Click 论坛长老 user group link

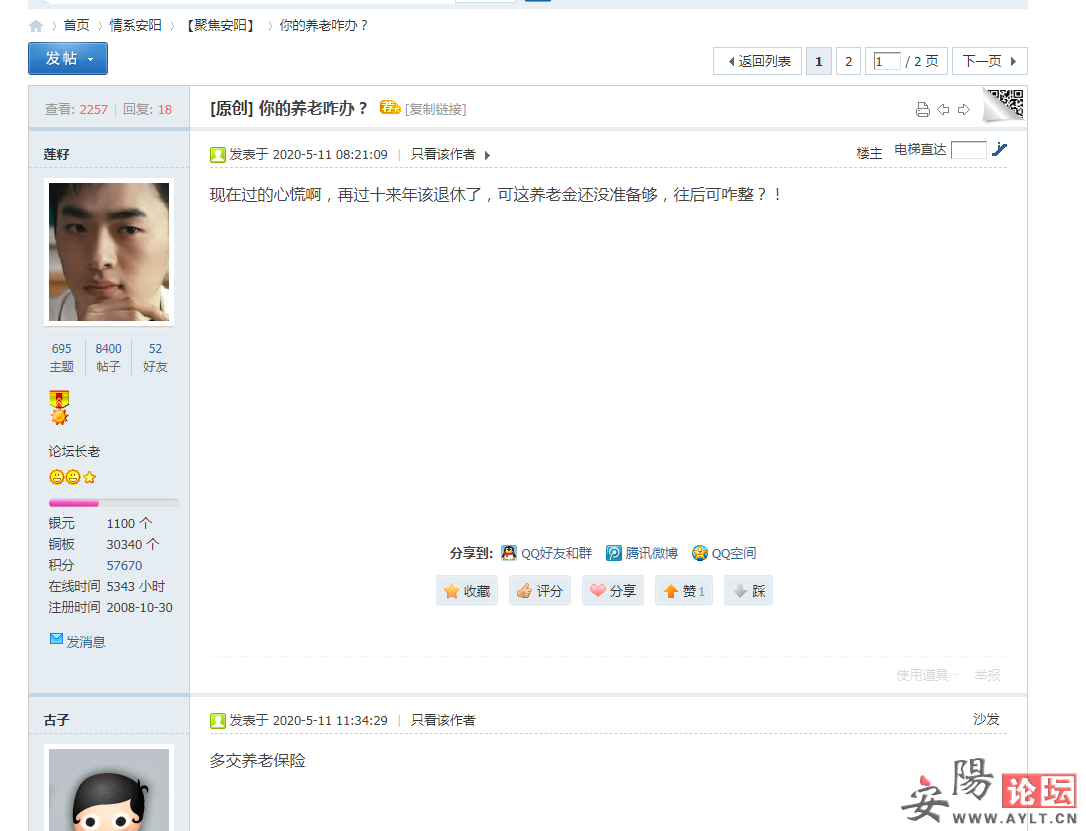point(74,452)
